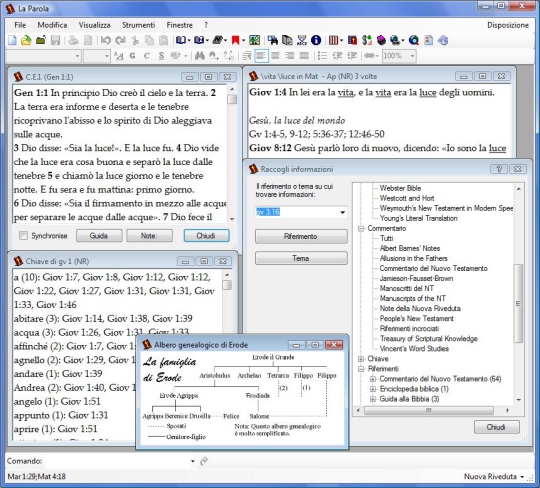Open the Modifica menu
540x488 pixels.
pyautogui.click(x=52, y=25)
